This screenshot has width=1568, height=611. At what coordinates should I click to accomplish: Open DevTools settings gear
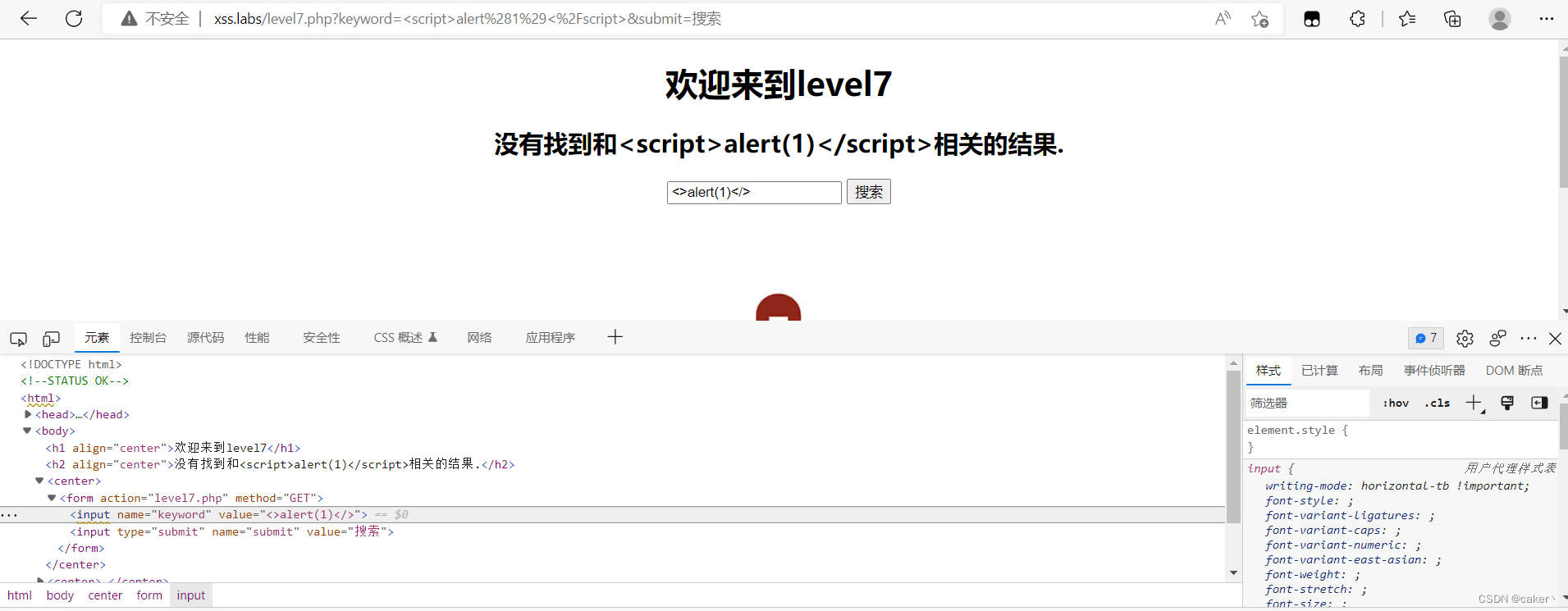(x=1465, y=338)
